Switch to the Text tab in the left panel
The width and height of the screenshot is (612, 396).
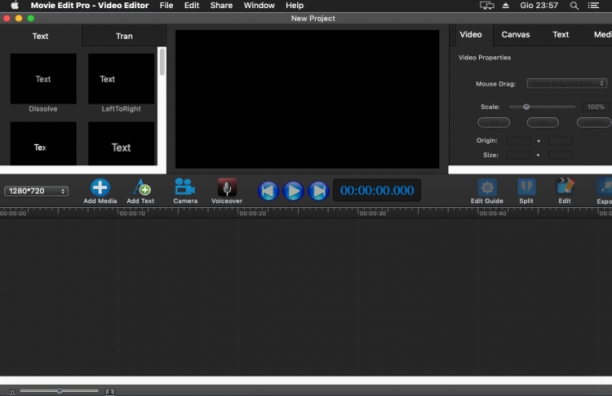40,36
